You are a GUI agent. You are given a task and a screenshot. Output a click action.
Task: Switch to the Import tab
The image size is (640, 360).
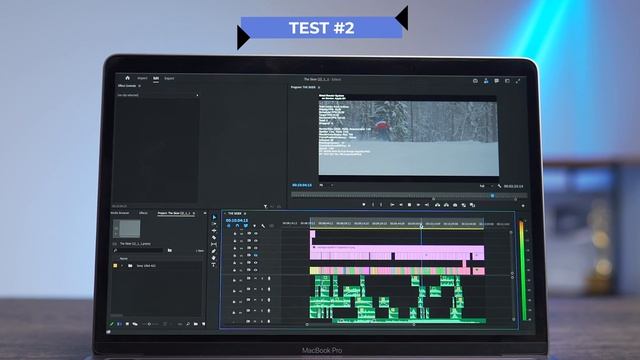[x=142, y=78]
